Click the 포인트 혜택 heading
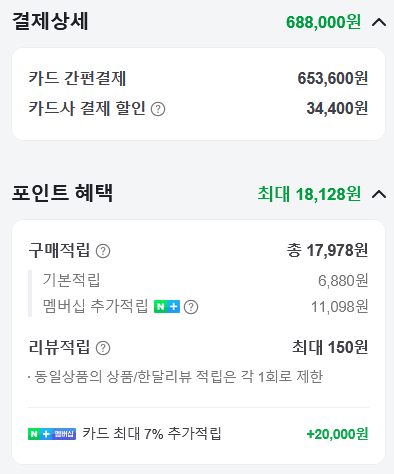This screenshot has height=474, width=394. pyautogui.click(x=62, y=193)
